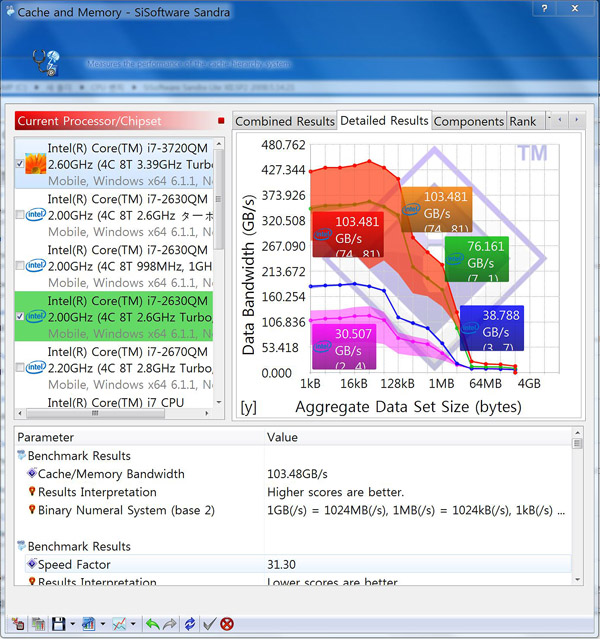The width and height of the screenshot is (600, 639).
Task: Click the help question mark in title bar
Action: pyautogui.click(x=545, y=8)
